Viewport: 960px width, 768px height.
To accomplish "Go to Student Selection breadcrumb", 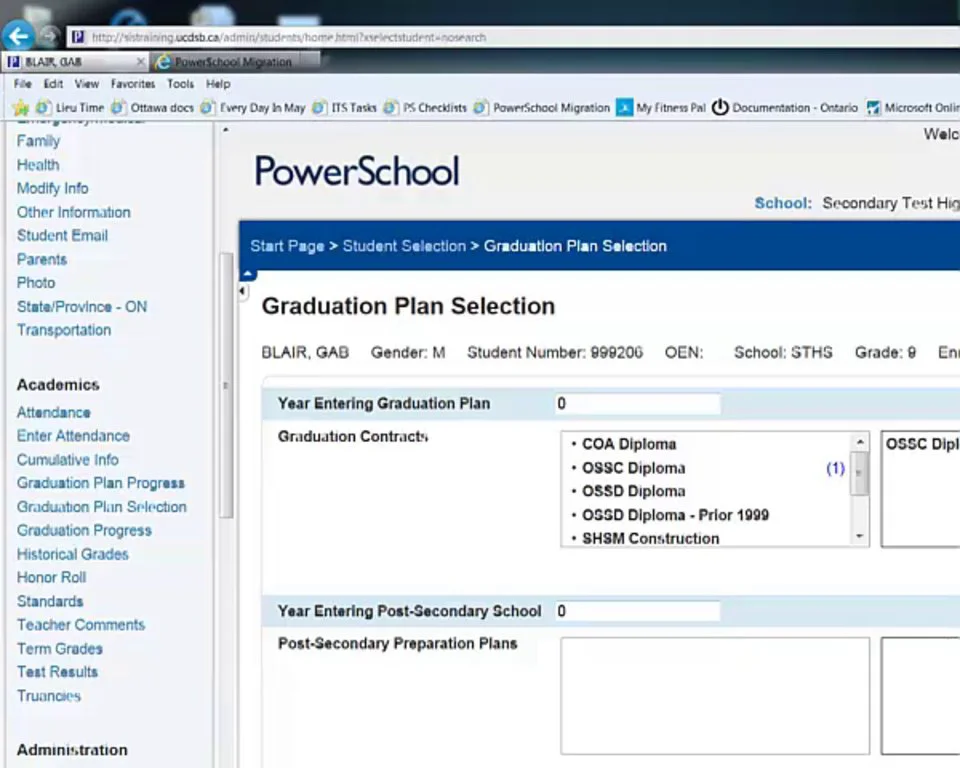I will (404, 246).
